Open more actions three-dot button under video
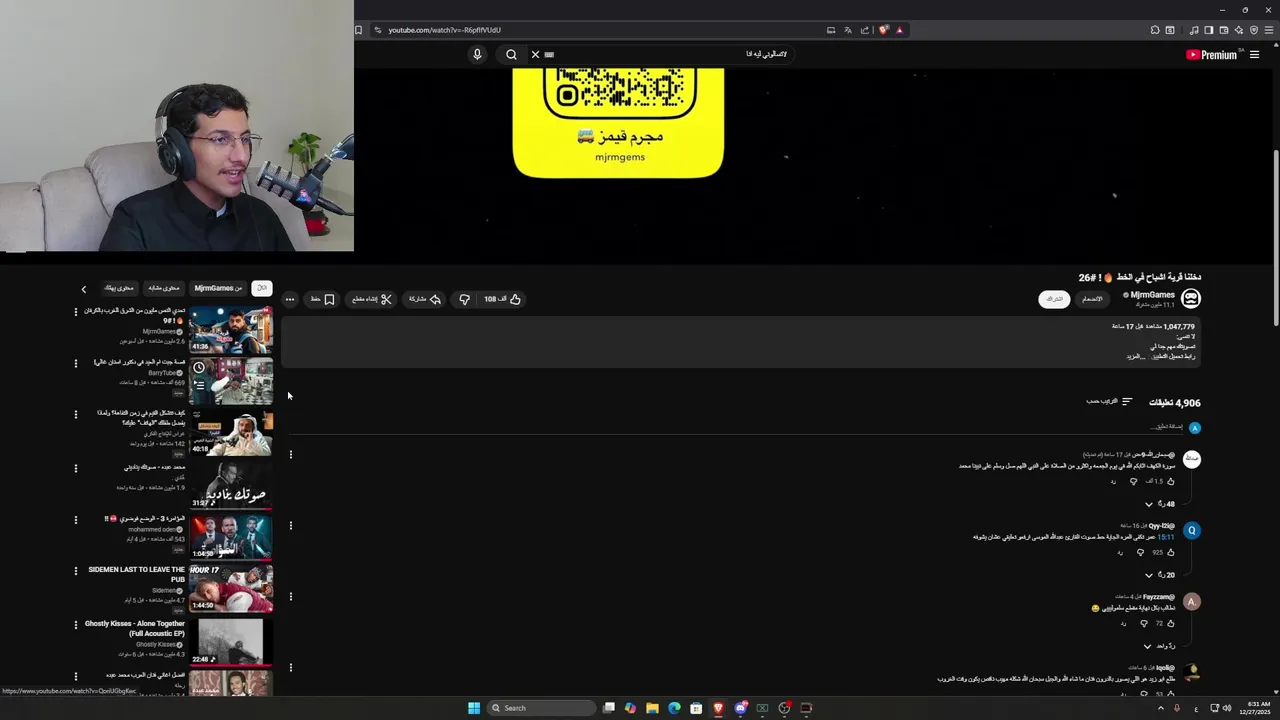Screen dimensions: 1280x720 point(289,299)
